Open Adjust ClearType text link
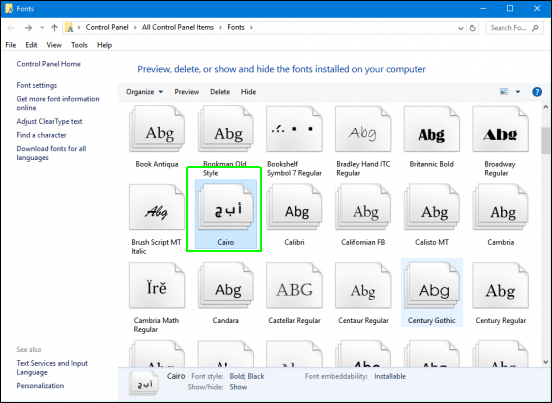552x403 pixels. [49, 121]
